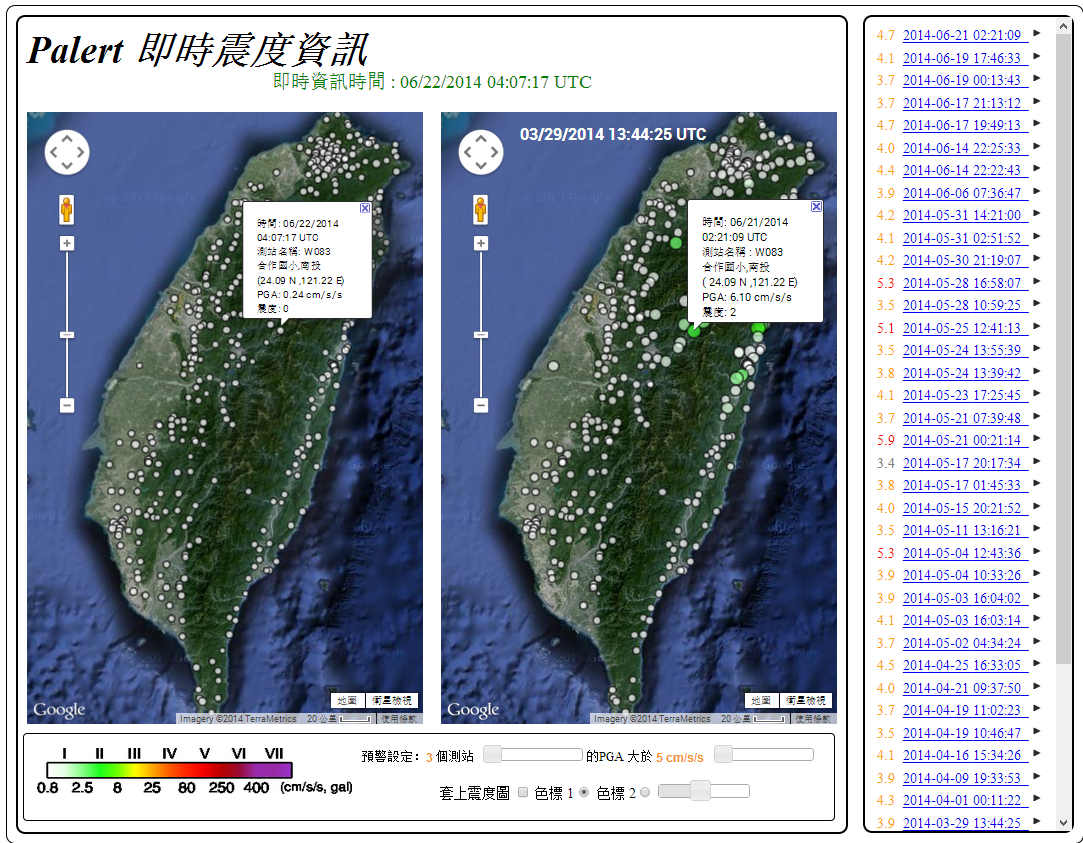Click the pan control on the right map
The width and height of the screenshot is (1083, 843).
(x=481, y=152)
